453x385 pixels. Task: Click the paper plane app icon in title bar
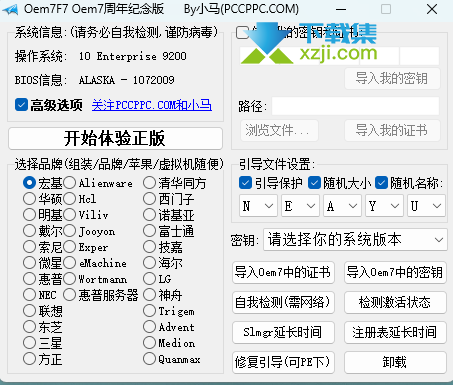11,9
